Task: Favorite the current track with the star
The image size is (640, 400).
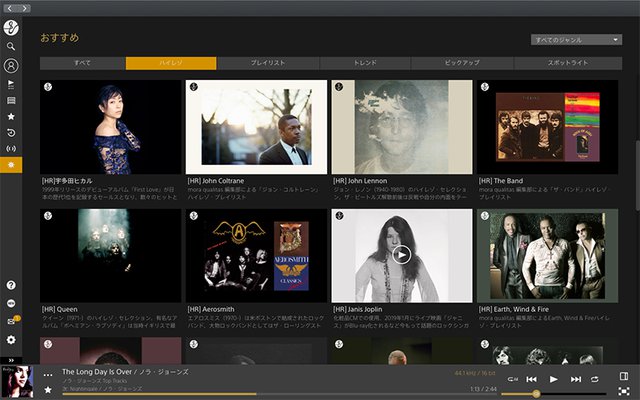Action: click(48, 389)
